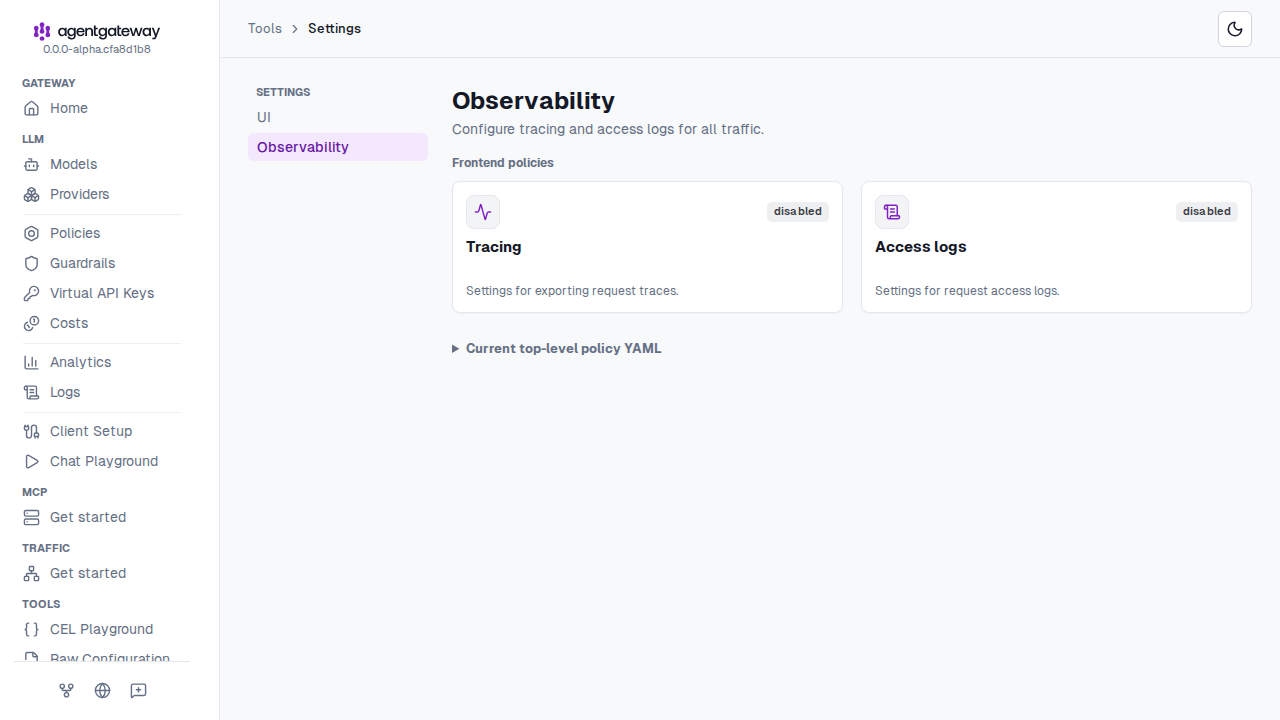Toggle dark mode with the moon icon
Image resolution: width=1280 pixels, height=720 pixels.
pos(1235,29)
